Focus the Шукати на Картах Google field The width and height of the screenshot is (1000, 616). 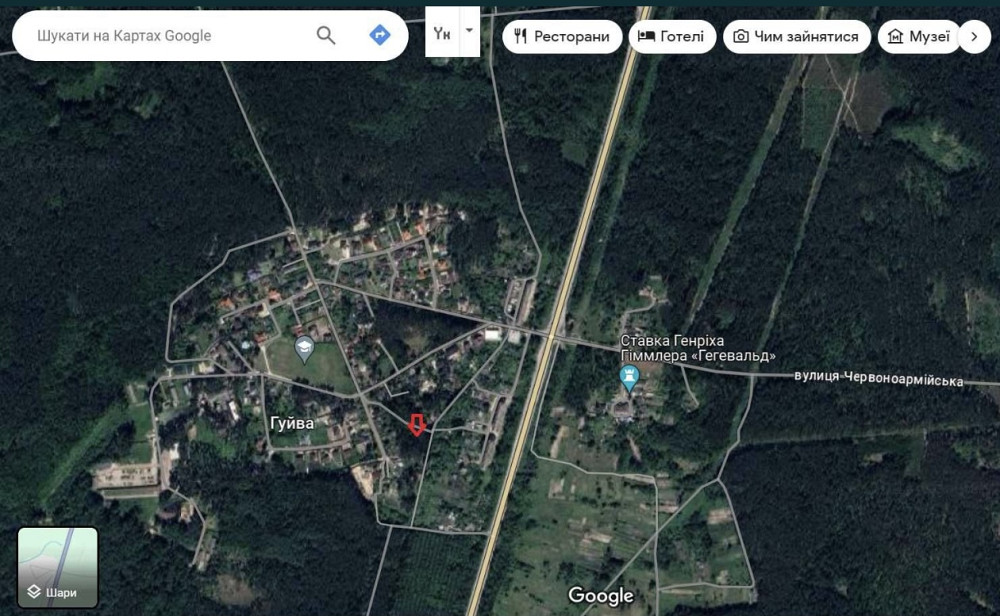172,36
